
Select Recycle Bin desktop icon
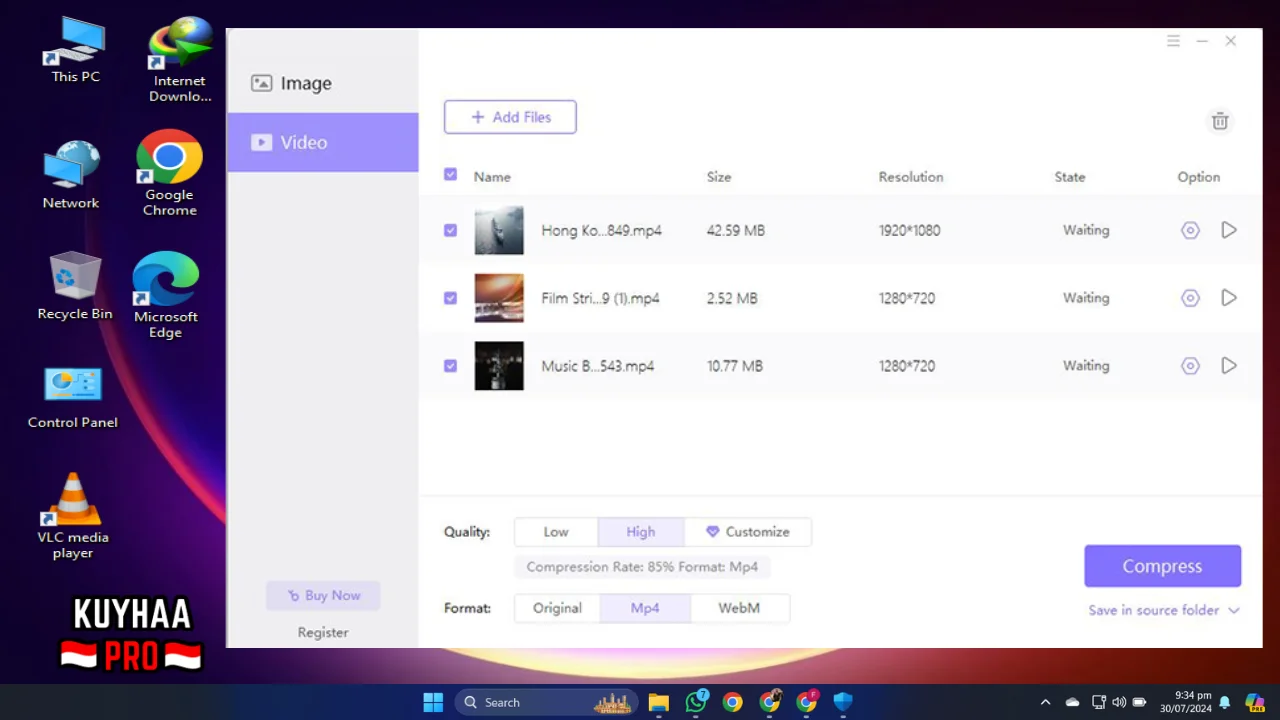pyautogui.click(x=75, y=285)
